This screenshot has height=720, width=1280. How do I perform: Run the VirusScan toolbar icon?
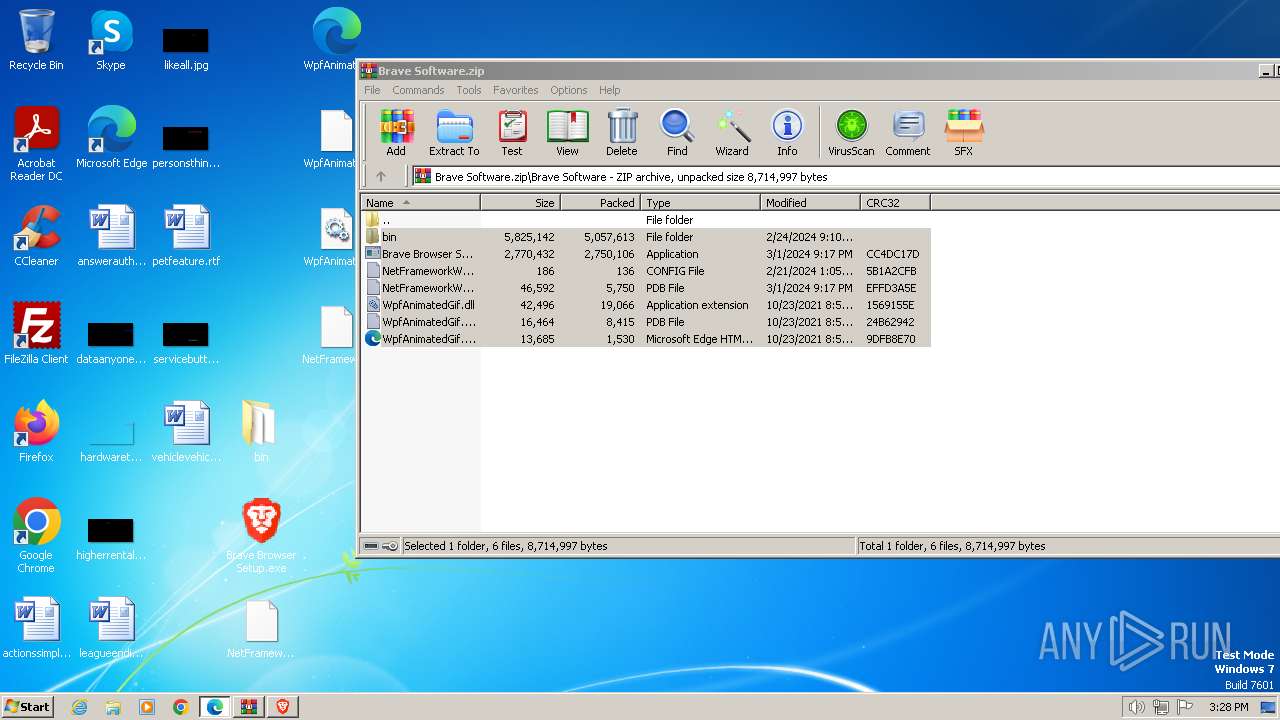coord(851,133)
